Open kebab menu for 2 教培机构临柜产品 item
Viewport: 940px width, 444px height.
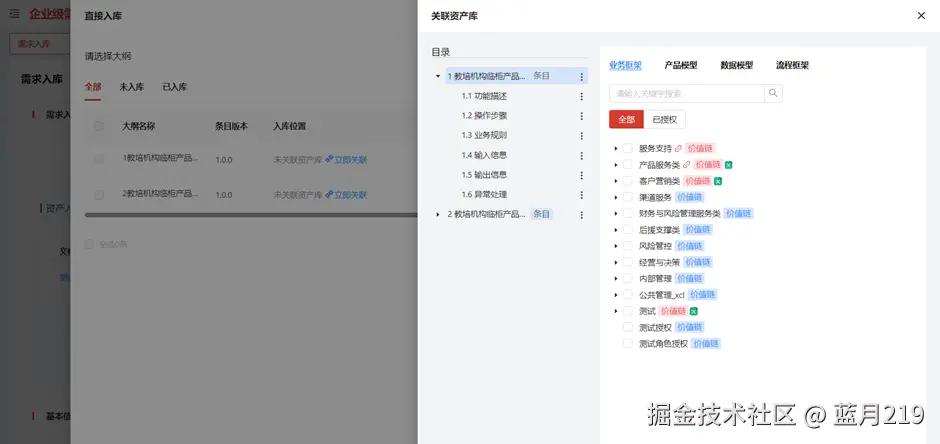[581, 215]
